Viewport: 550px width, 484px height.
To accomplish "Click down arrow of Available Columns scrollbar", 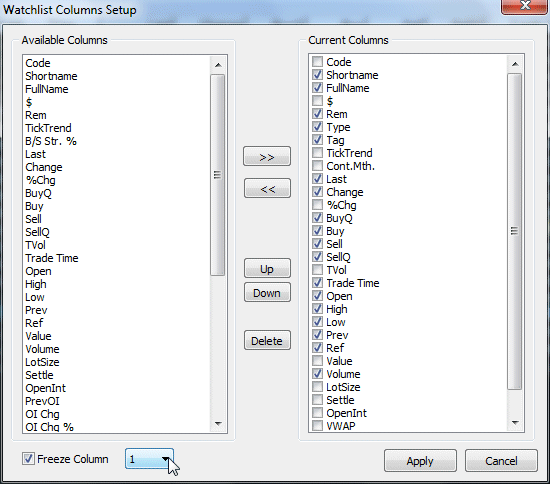I will (218, 424).
